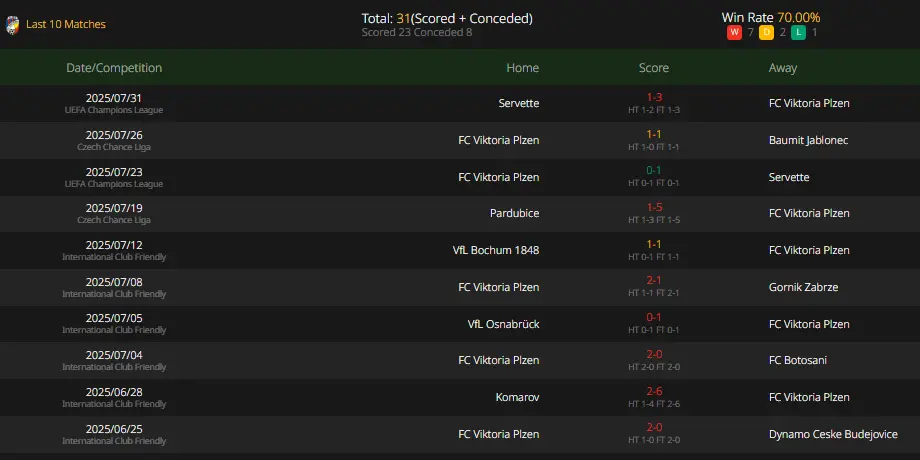Open the Last 10 Matches heading
Viewport: 920px width, 460px height.
coord(66,24)
